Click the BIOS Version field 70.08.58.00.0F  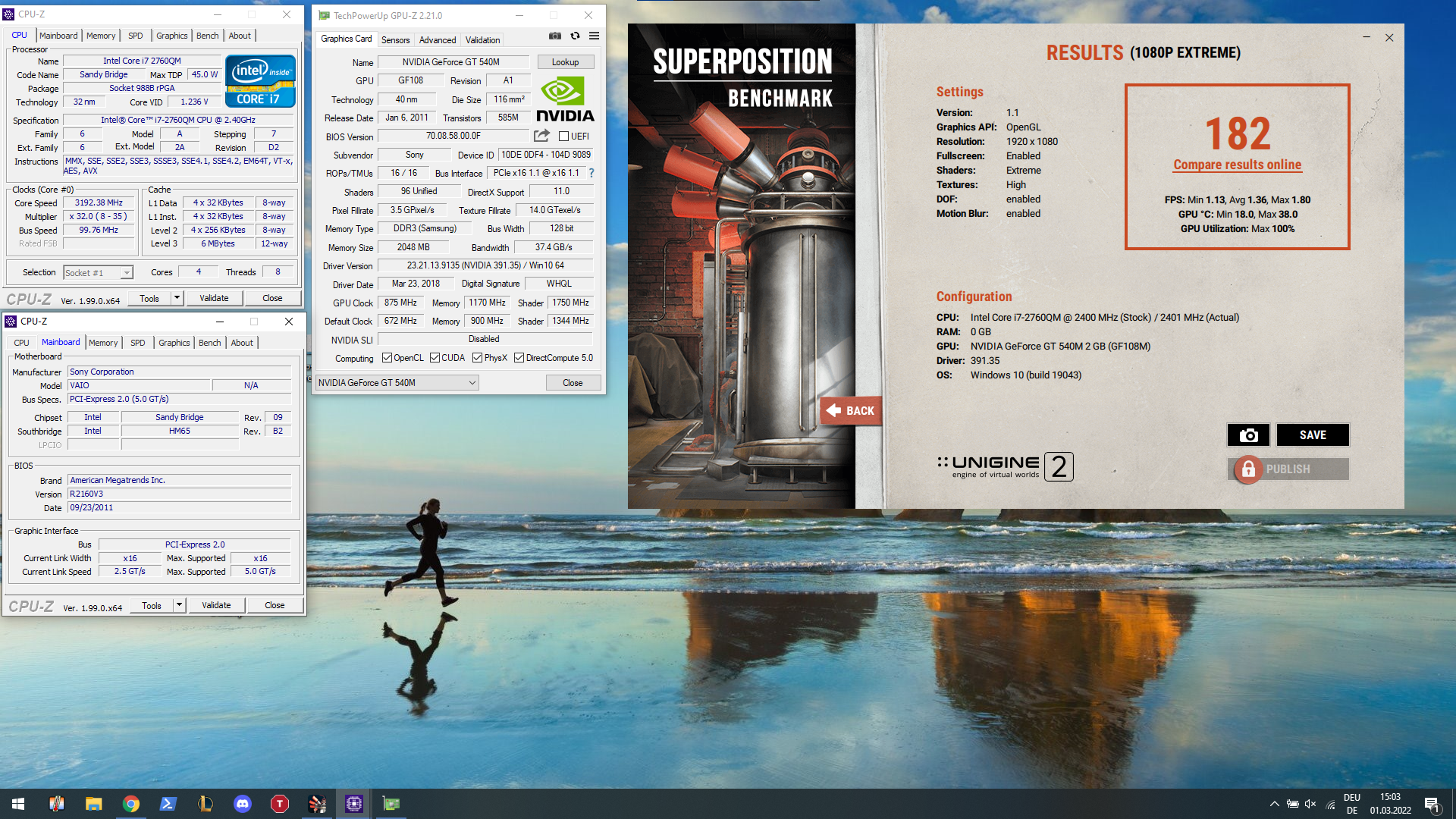tap(453, 136)
